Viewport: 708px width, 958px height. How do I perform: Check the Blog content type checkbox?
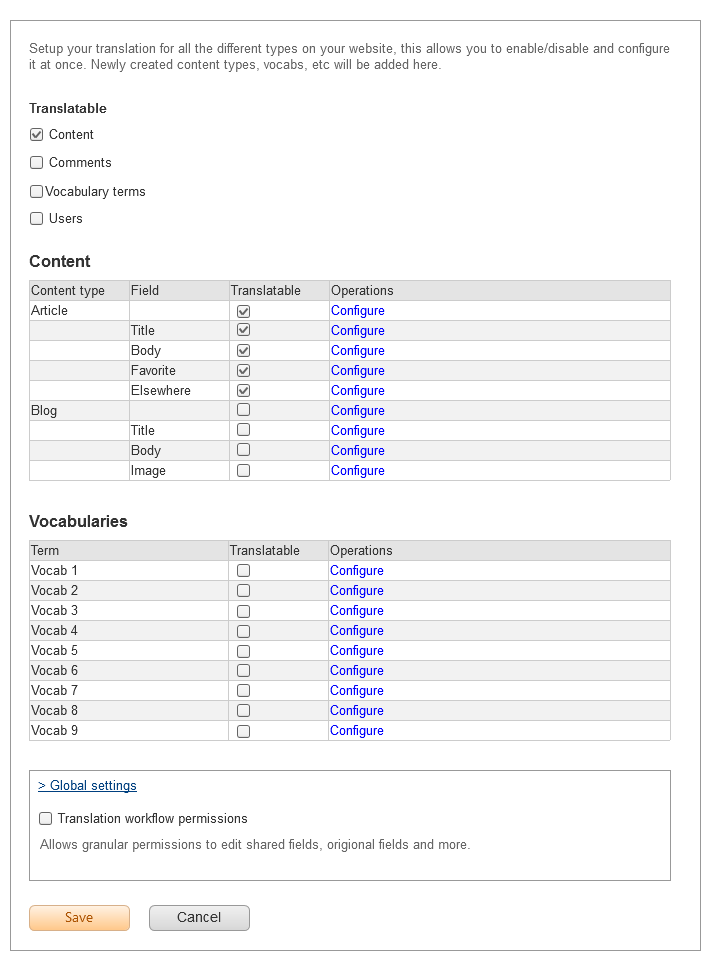[243, 410]
